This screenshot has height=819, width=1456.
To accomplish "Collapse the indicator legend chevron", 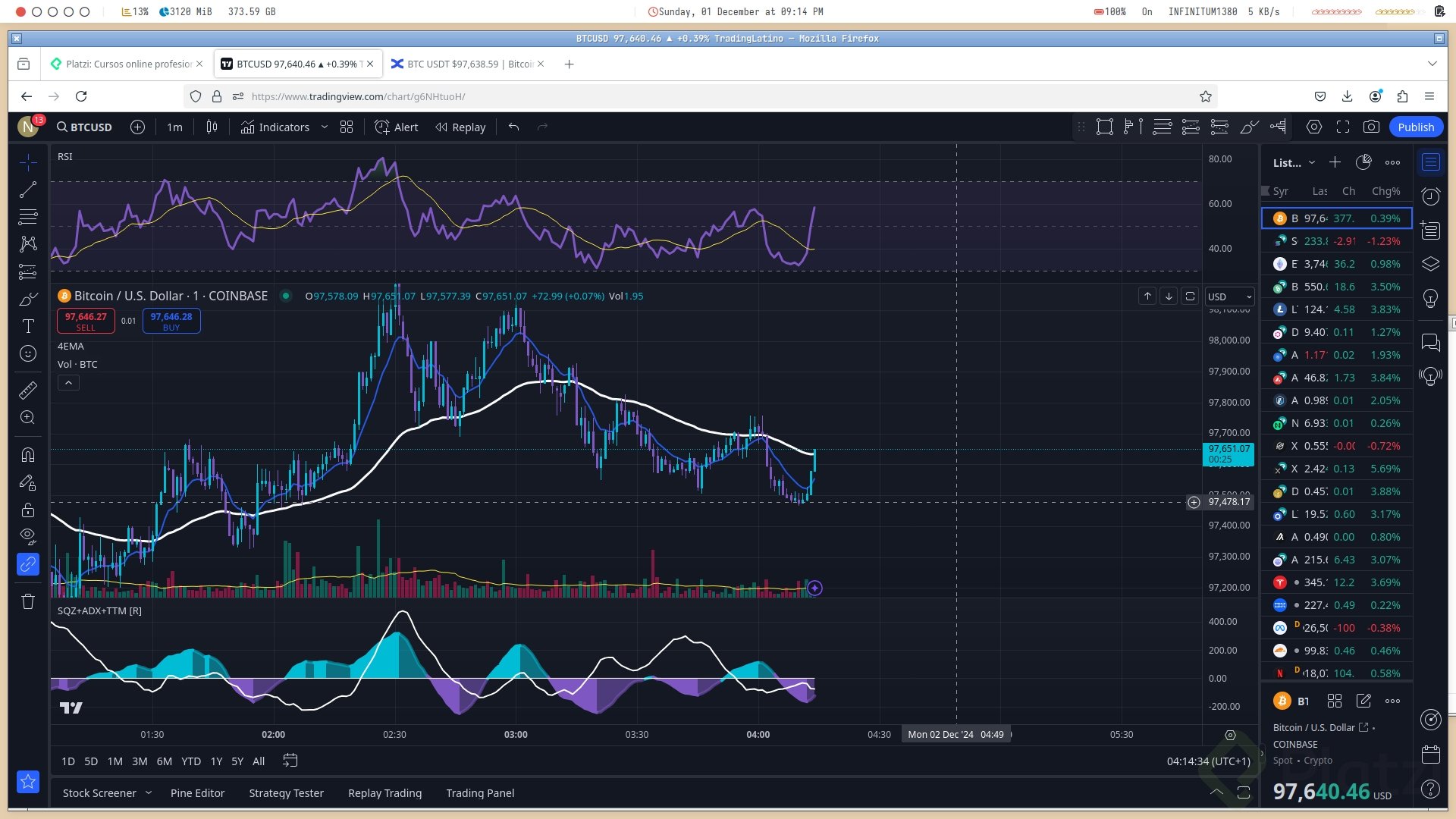I will [x=68, y=383].
